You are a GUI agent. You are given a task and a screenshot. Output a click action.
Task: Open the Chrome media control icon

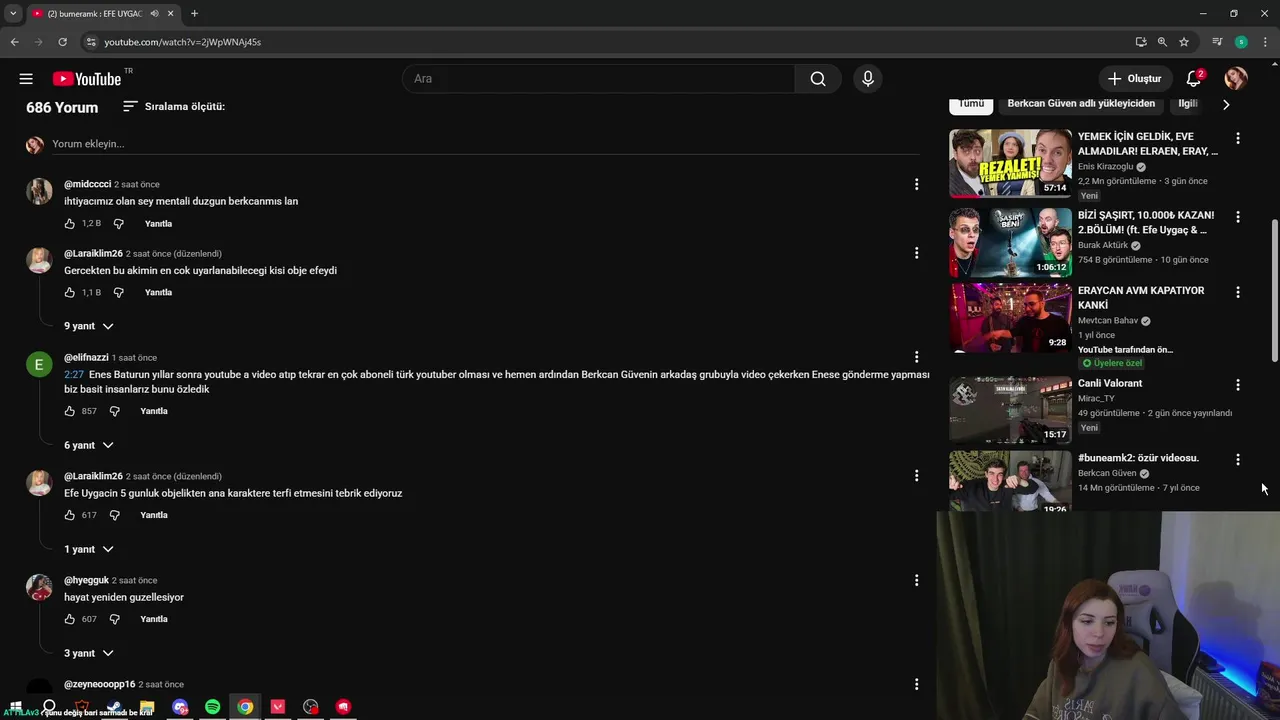pos(1217,42)
